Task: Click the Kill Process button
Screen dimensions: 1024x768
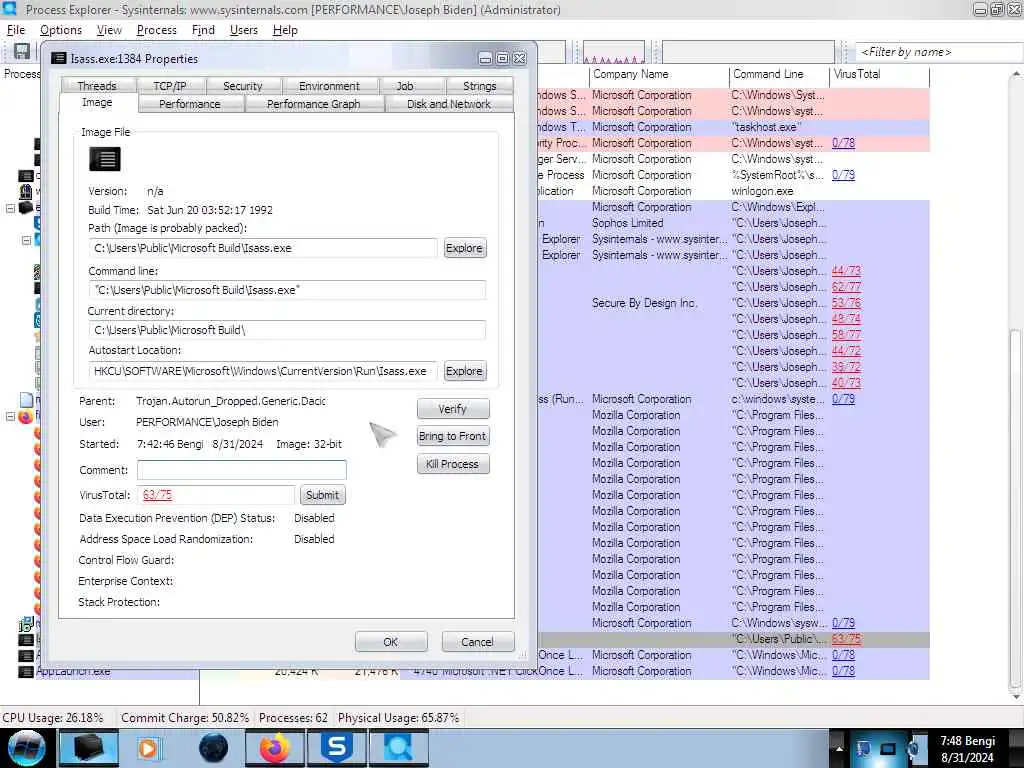Action: click(453, 464)
